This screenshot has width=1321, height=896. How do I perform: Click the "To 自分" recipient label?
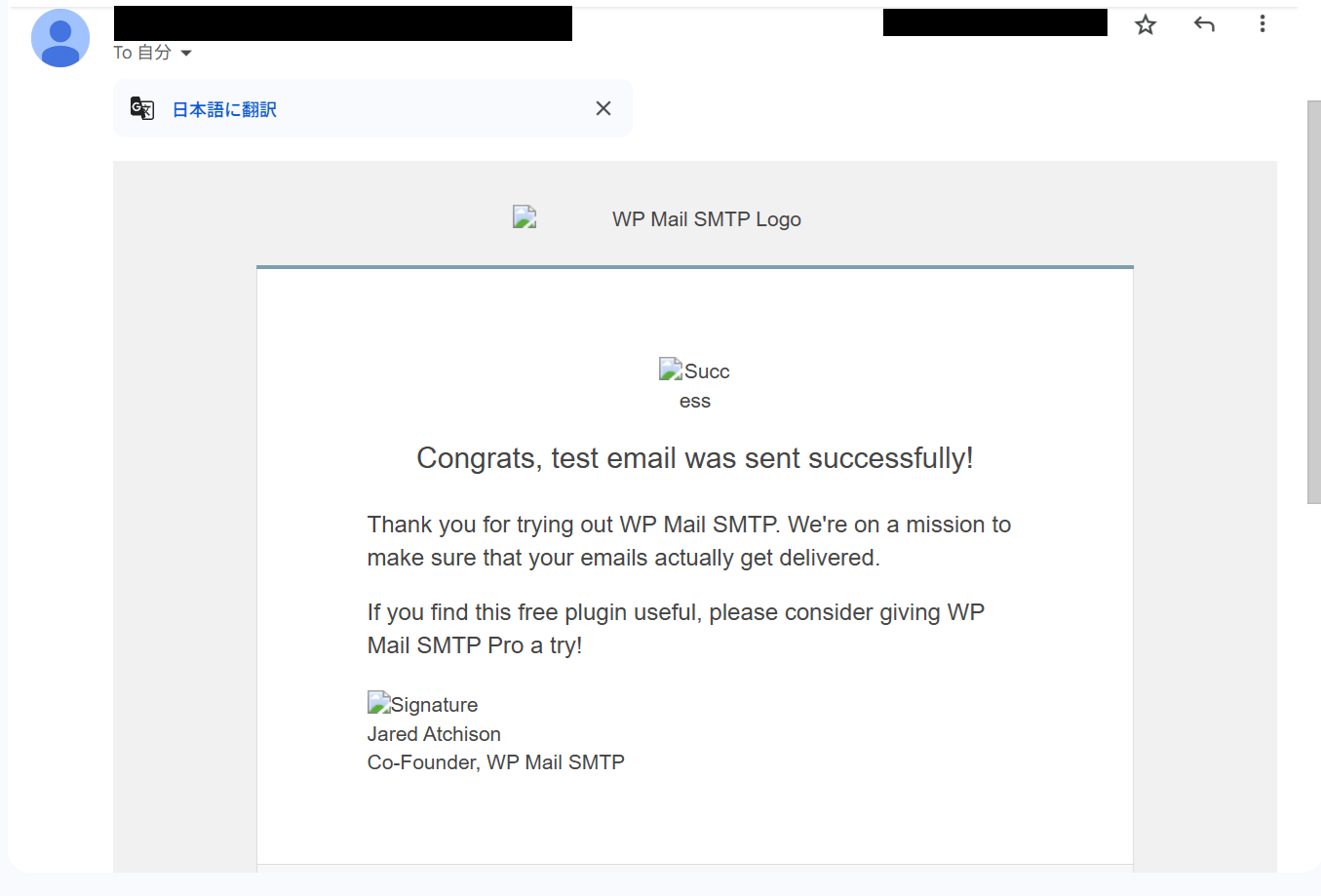click(142, 53)
